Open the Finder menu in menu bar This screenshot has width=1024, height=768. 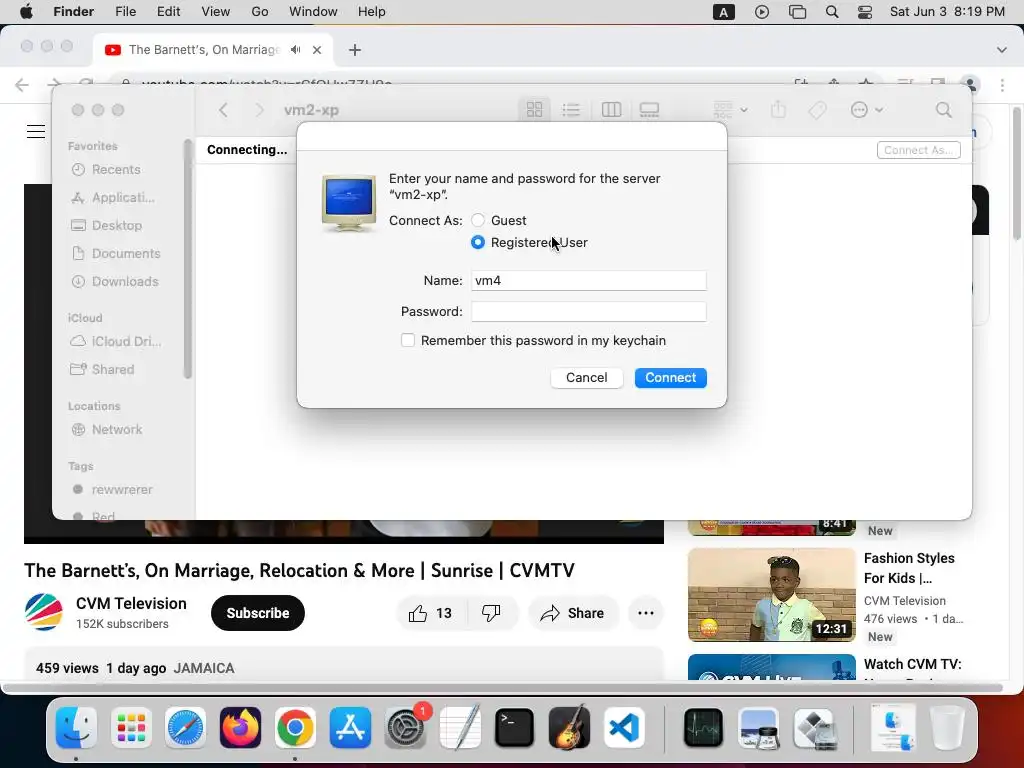point(73,12)
